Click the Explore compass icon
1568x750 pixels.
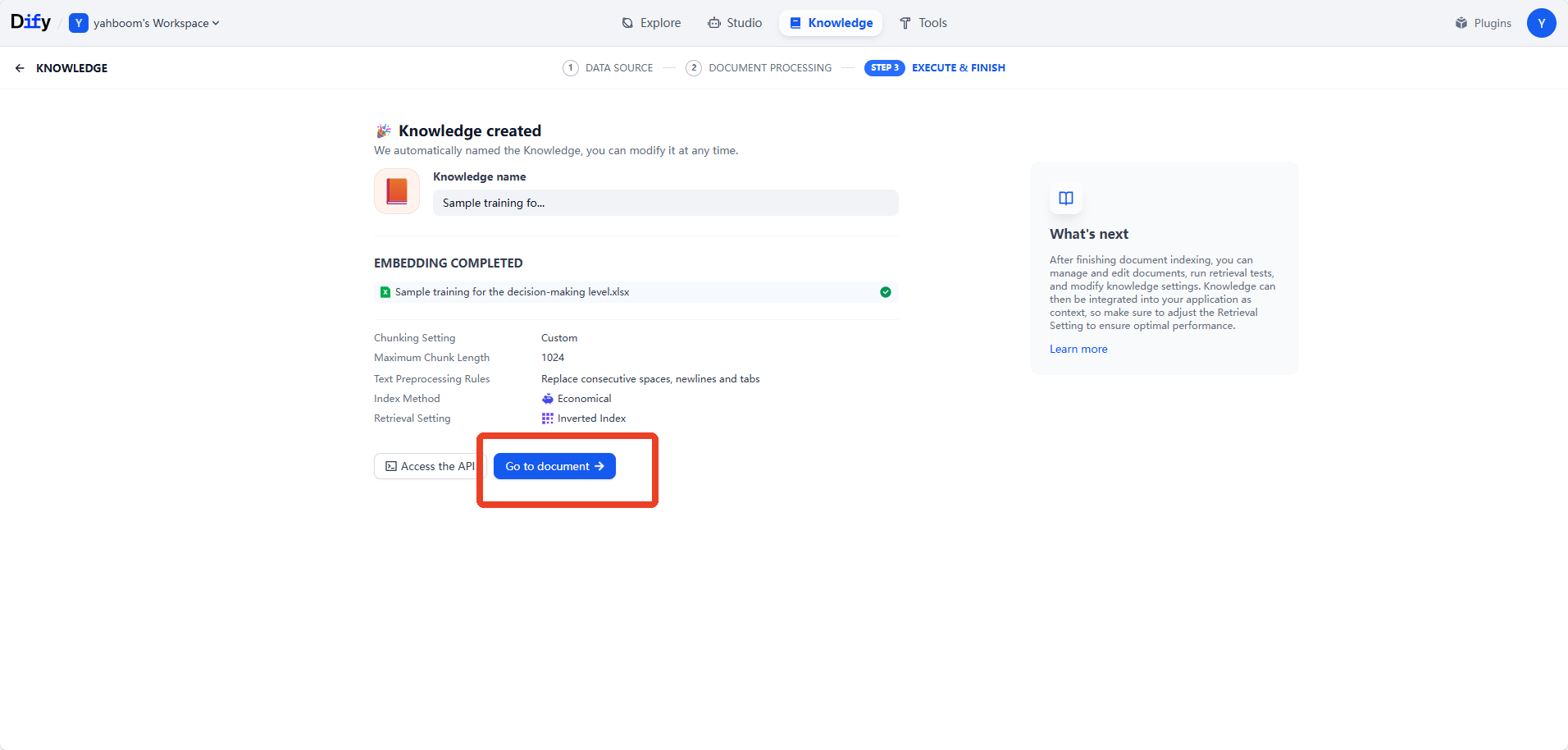(x=627, y=23)
